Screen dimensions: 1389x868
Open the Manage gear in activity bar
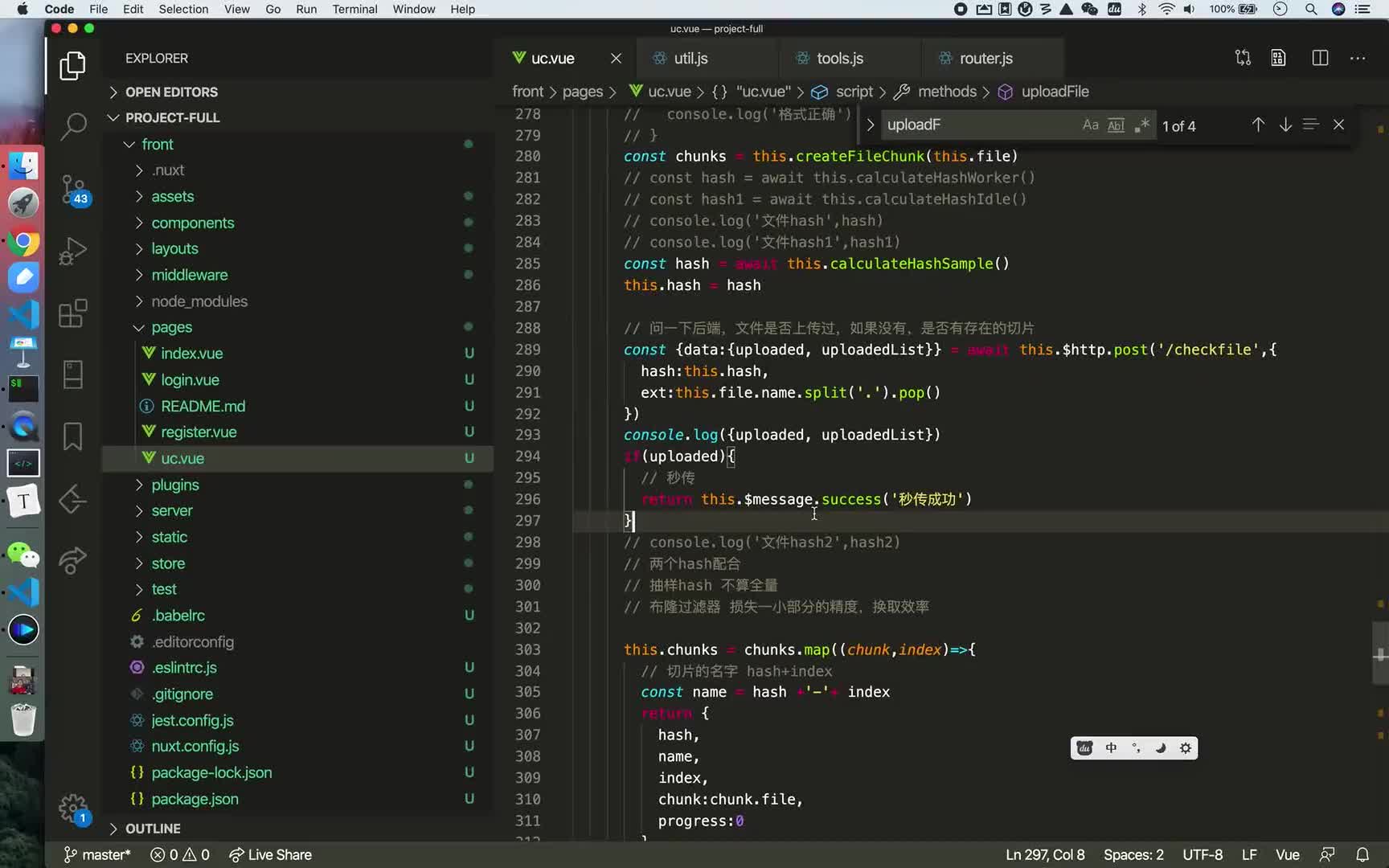(73, 809)
